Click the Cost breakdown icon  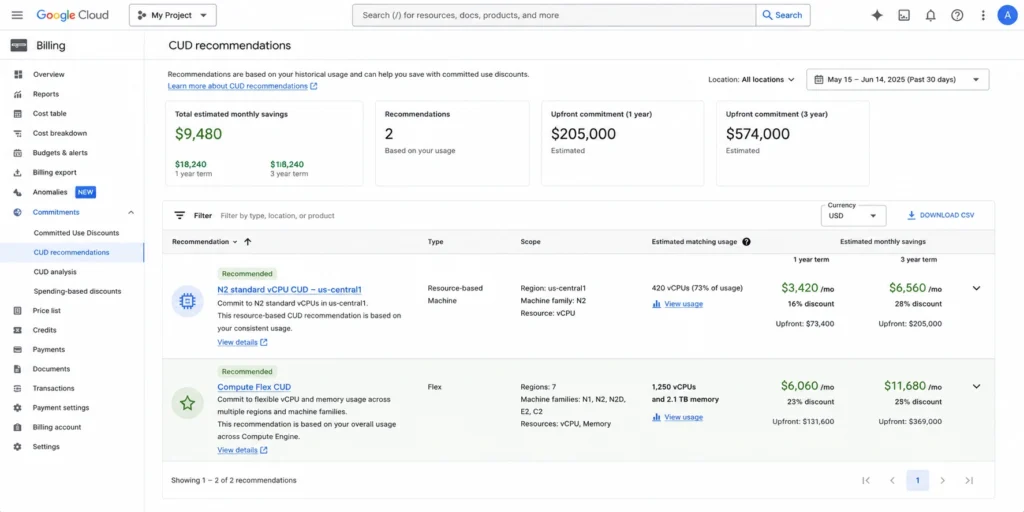click(x=18, y=133)
